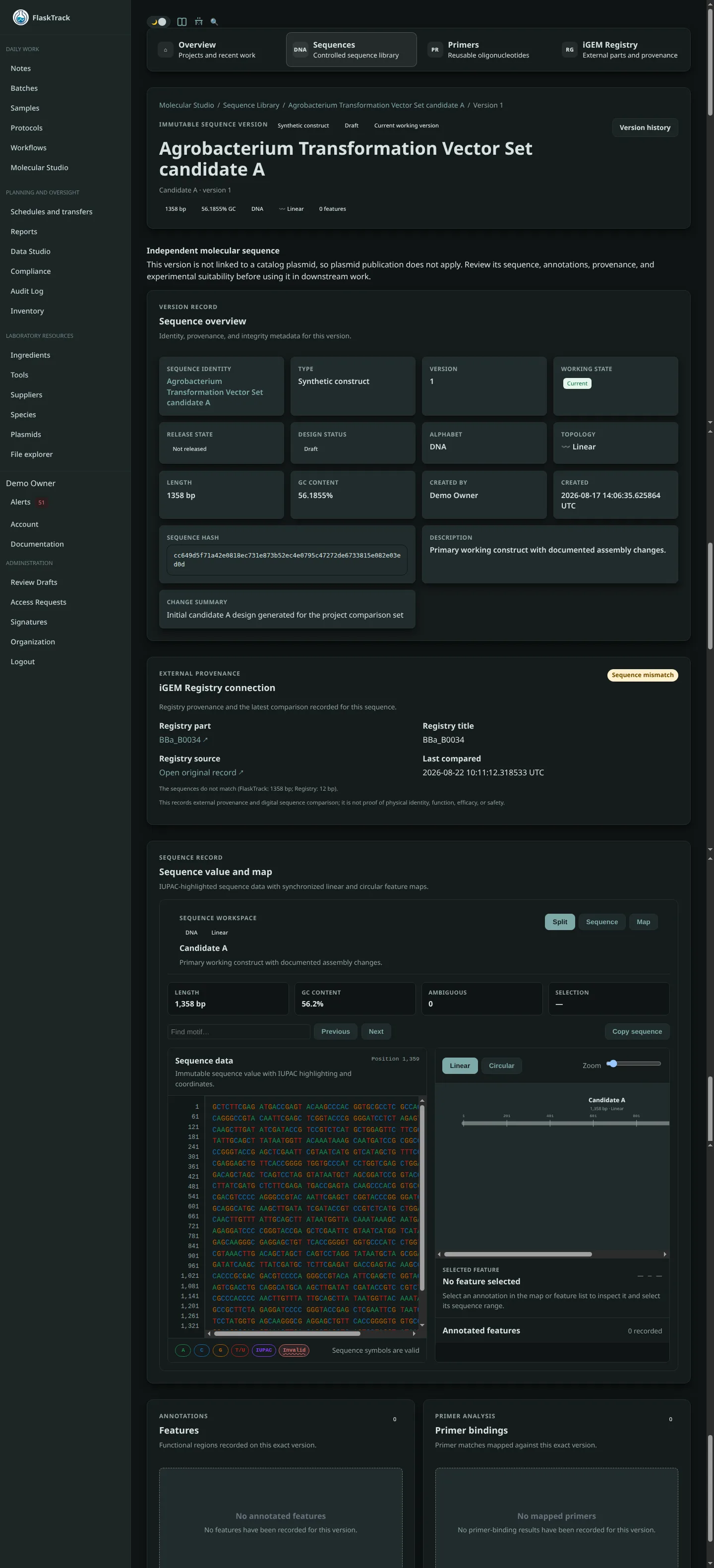Open Molecular Studio in the sidebar

pyautogui.click(x=40, y=168)
